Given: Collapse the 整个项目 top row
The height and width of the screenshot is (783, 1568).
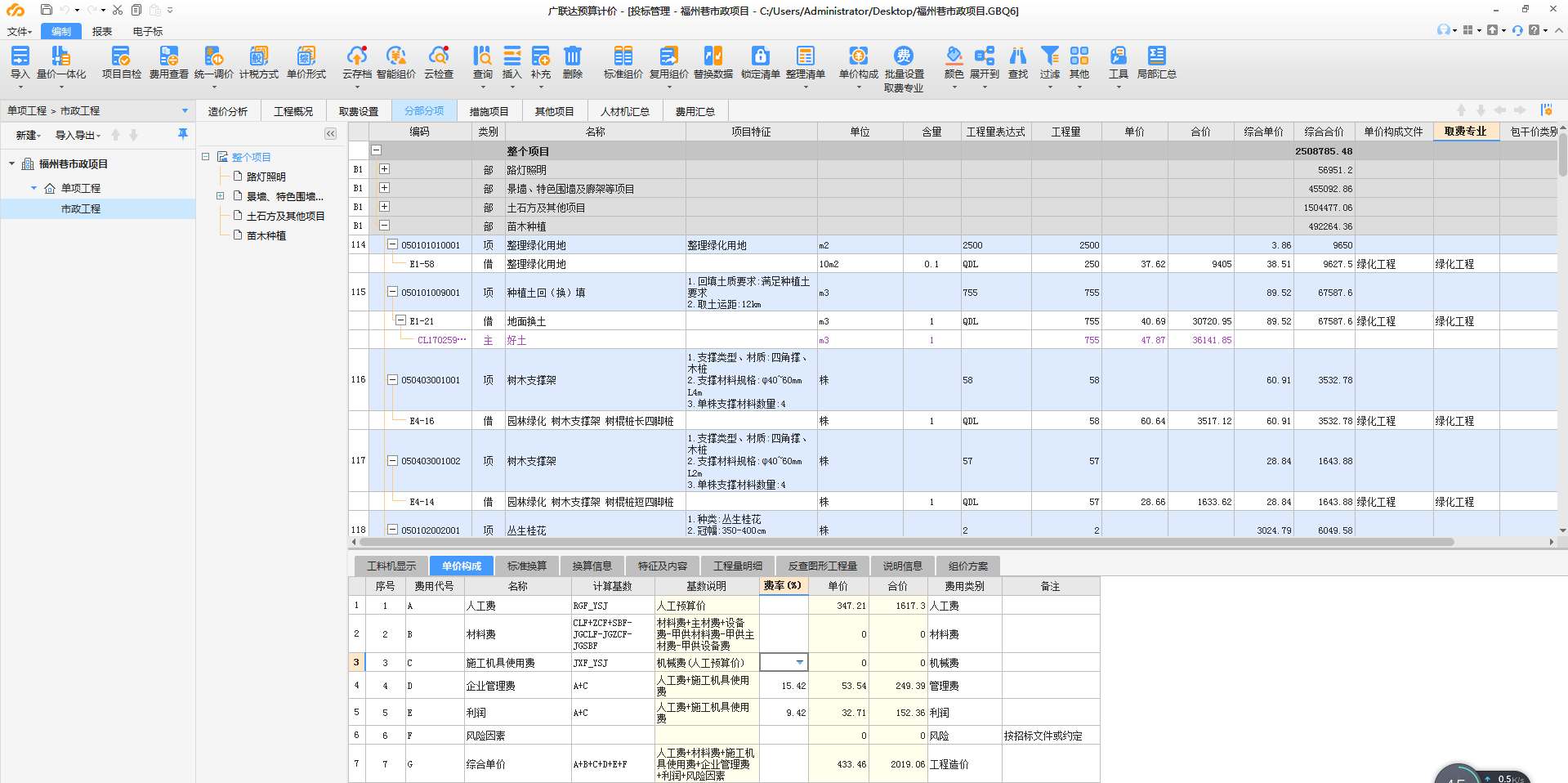Looking at the screenshot, I should 377,150.
